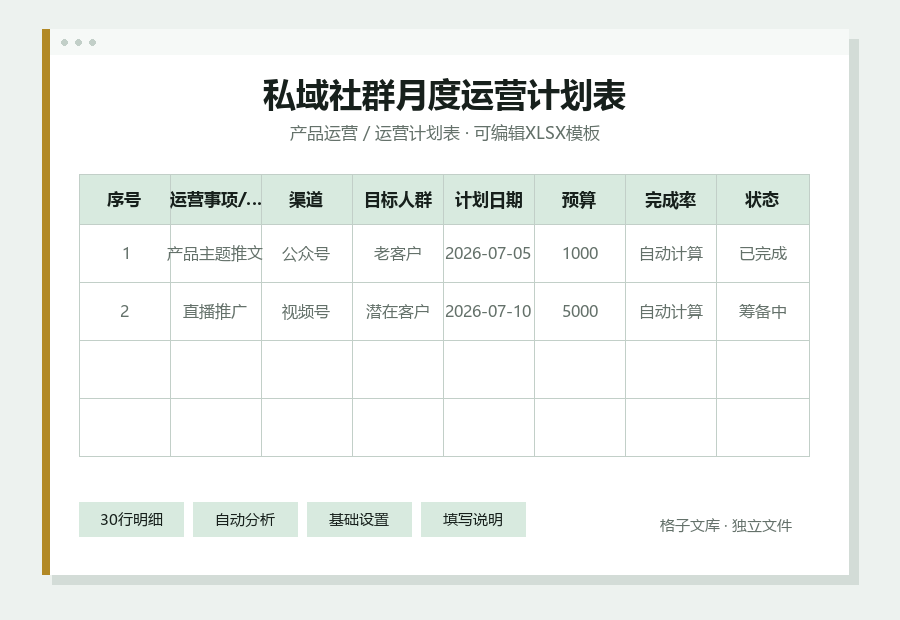Click the budget cell 5000
The width and height of the screenshot is (900, 620).
coord(580,312)
